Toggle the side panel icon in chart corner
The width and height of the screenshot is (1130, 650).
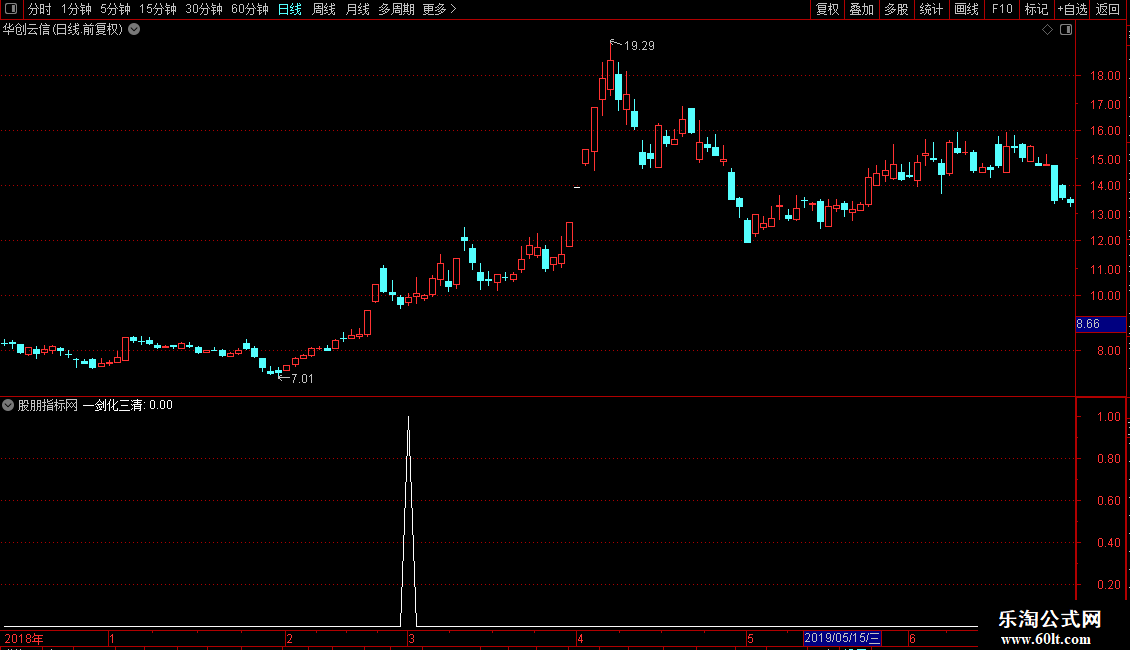click(1066, 30)
